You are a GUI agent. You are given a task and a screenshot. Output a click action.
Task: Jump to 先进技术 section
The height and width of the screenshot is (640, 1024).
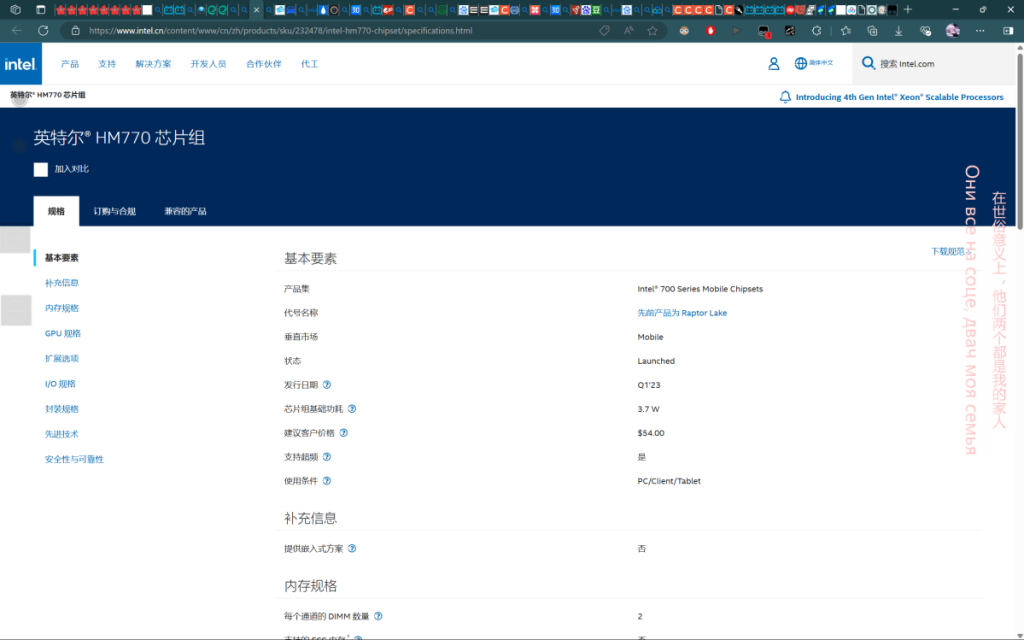(62, 434)
